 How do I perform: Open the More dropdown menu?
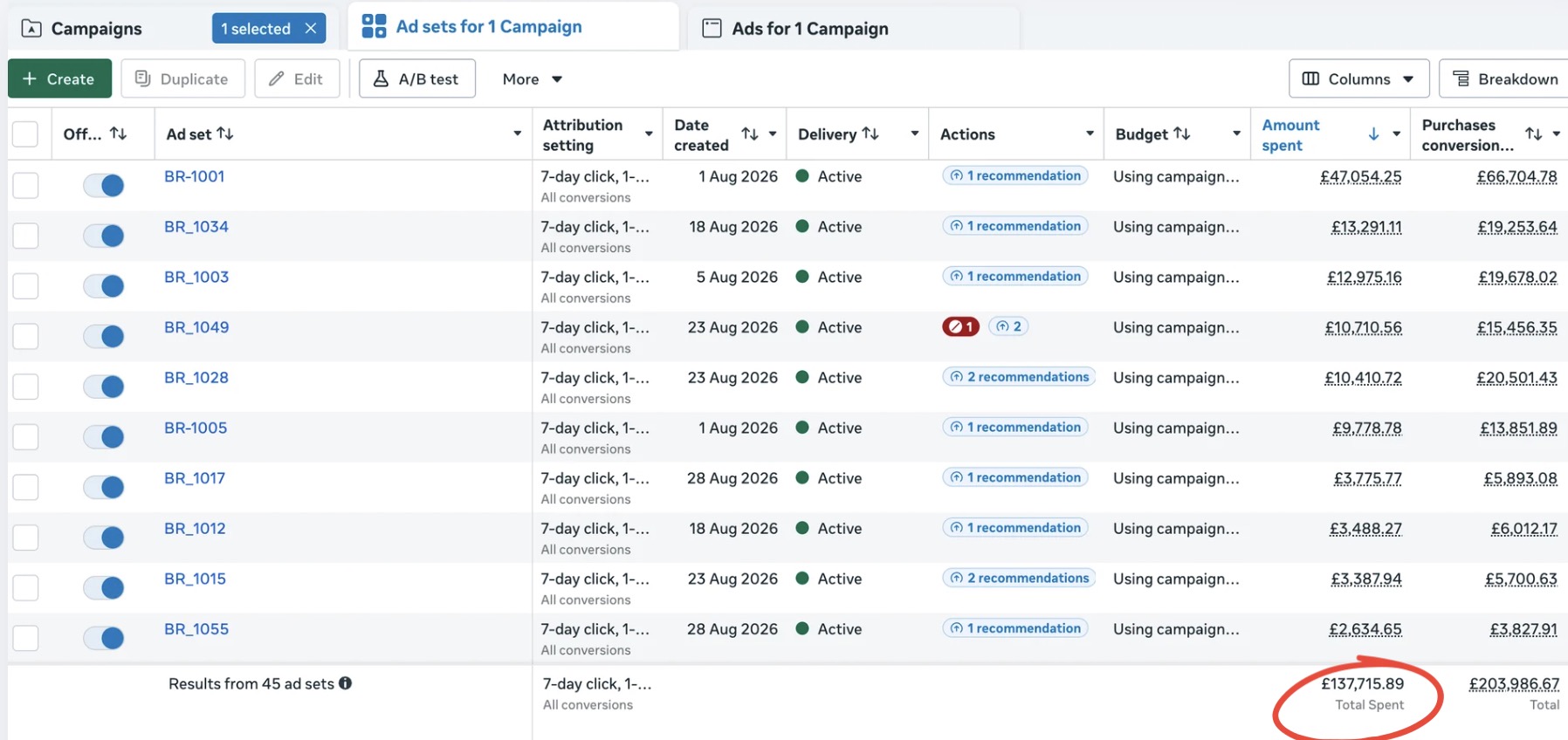tap(532, 79)
